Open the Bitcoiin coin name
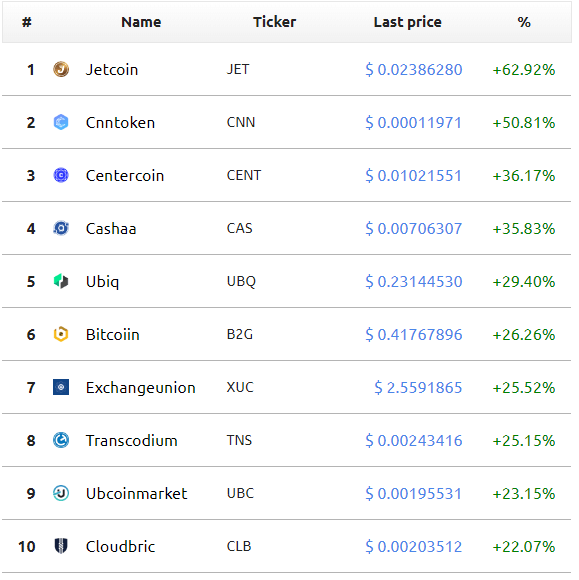Screen dimensions: 579x580 (x=112, y=334)
